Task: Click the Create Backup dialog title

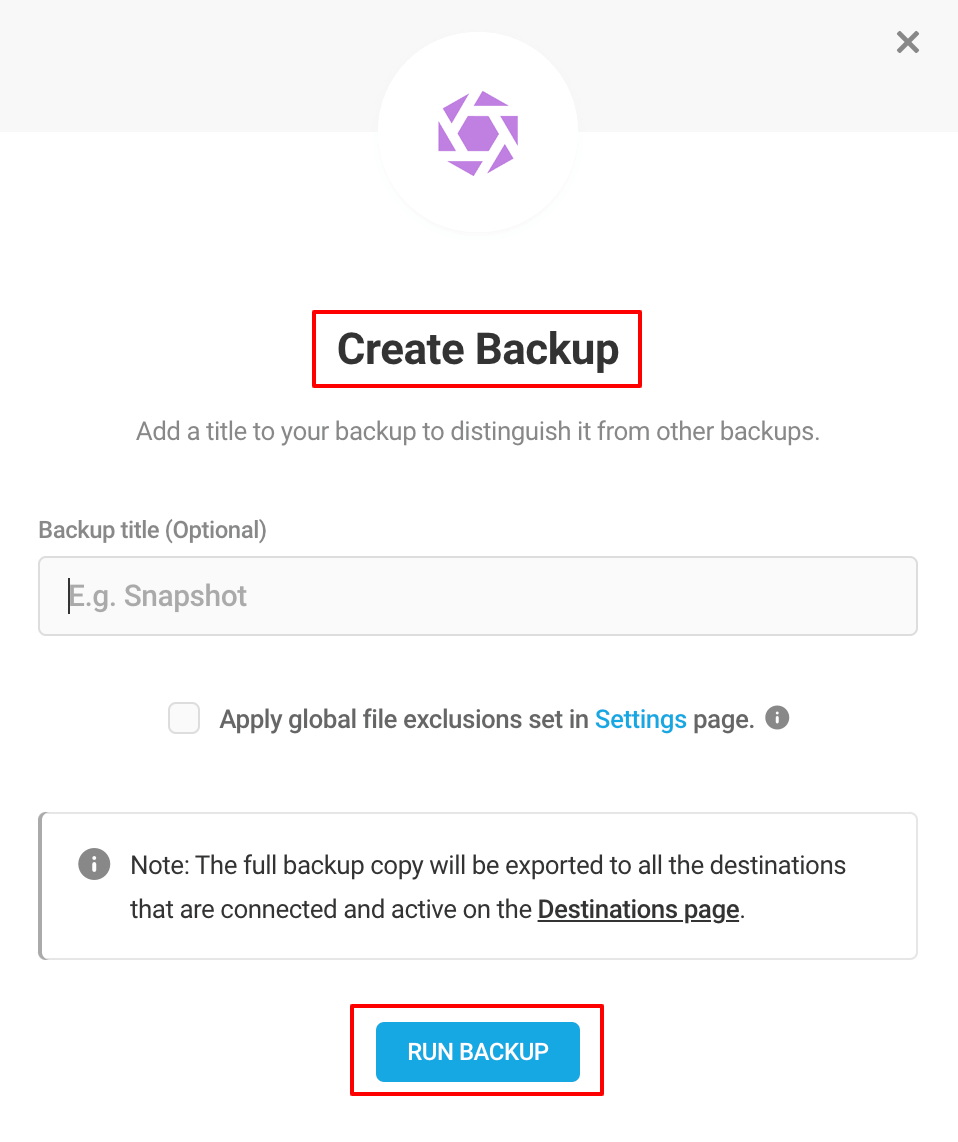Action: coord(477,349)
